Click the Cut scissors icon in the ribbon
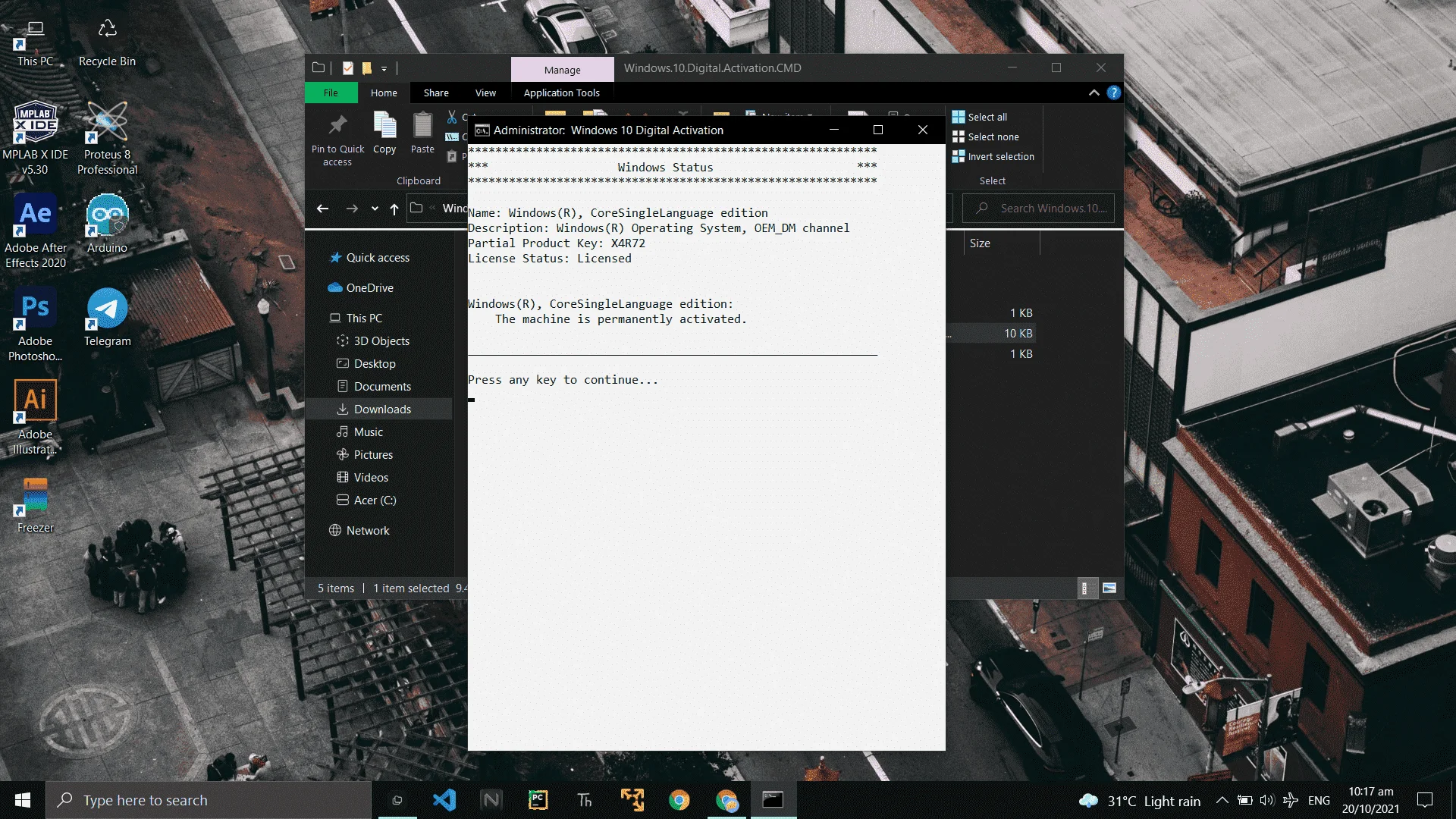The width and height of the screenshot is (1456, 819). 452,117
